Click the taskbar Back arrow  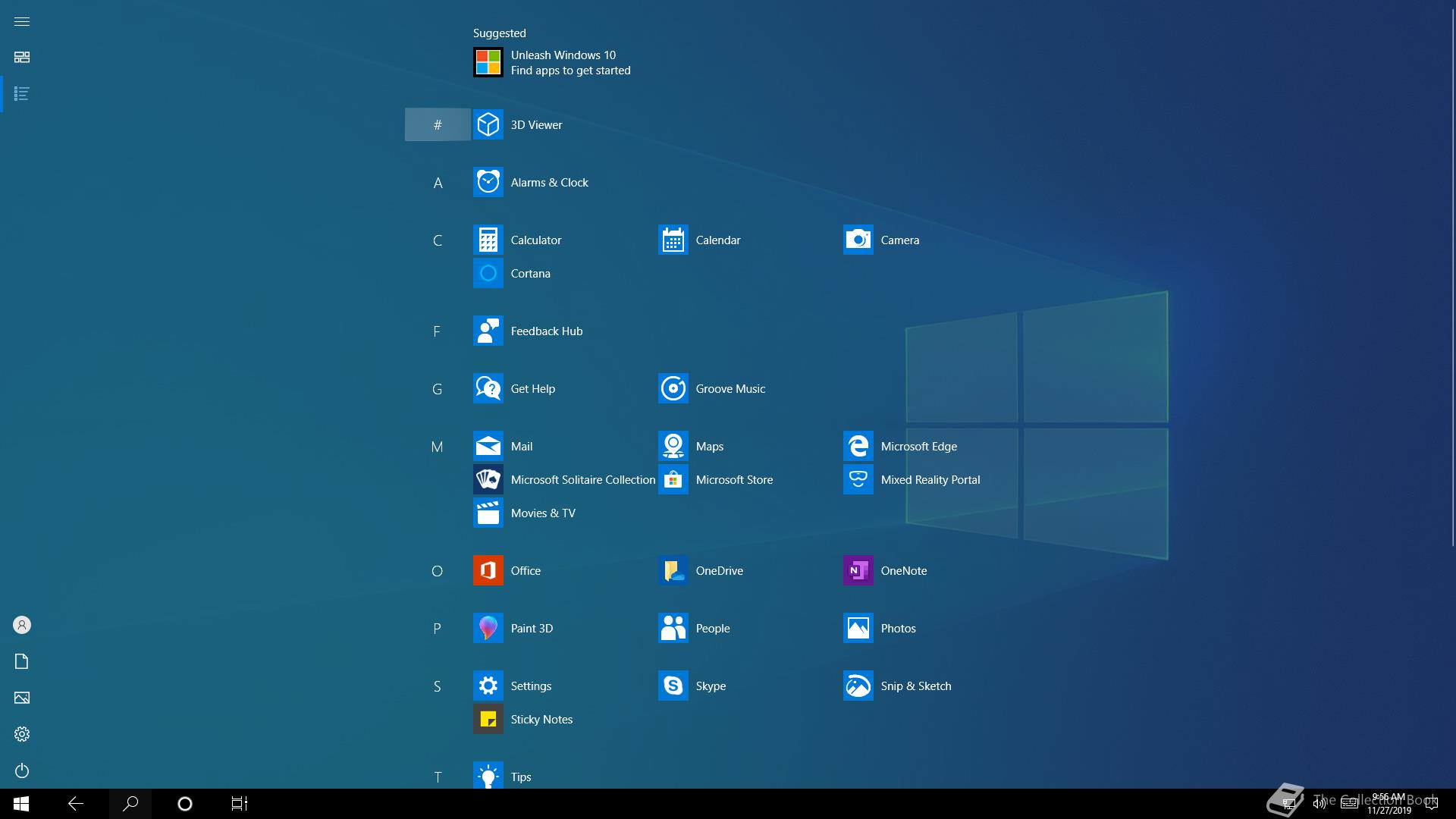76,804
